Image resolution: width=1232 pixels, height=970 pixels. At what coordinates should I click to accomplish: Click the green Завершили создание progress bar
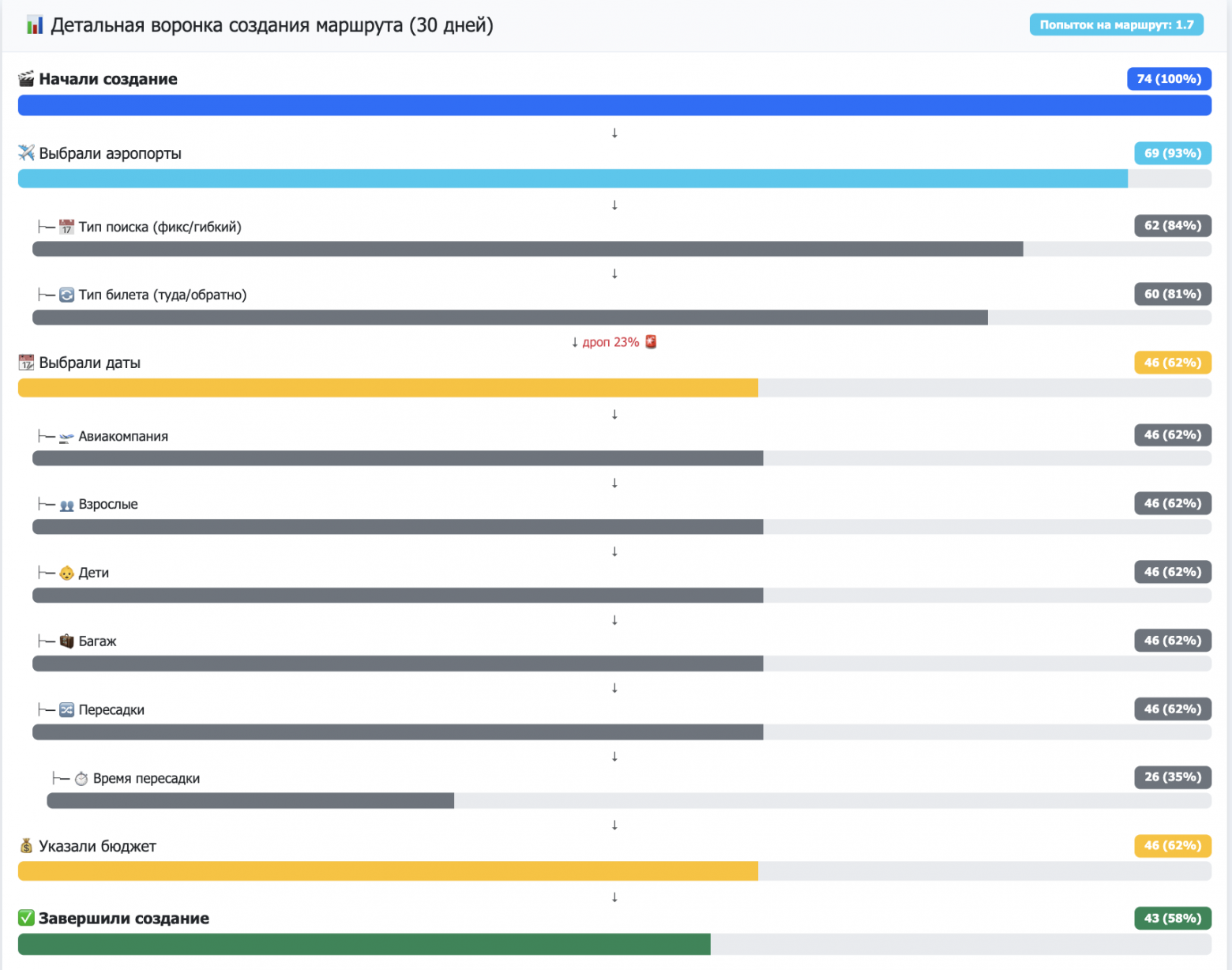pyautogui.click(x=614, y=944)
